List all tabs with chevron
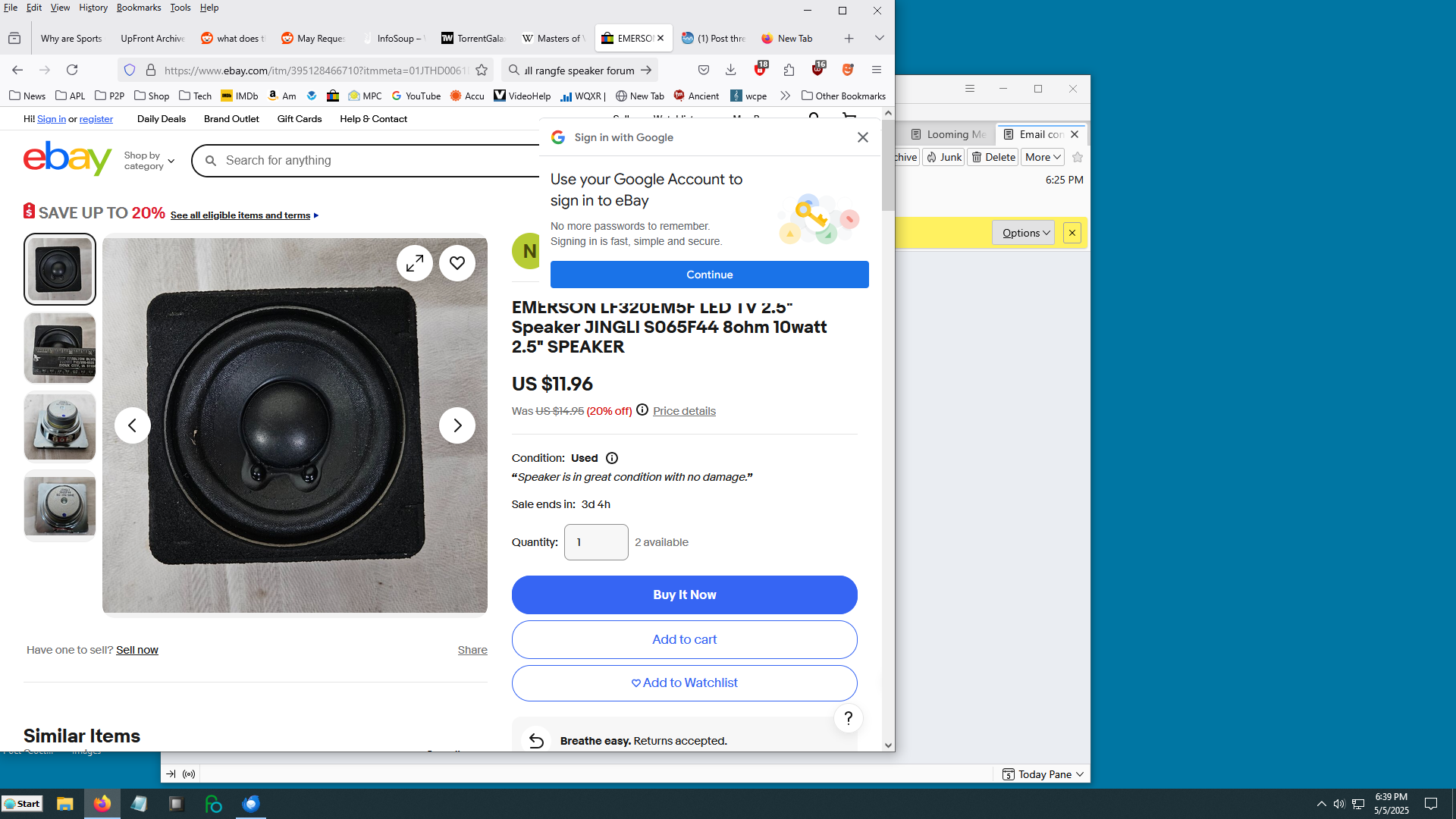This screenshot has height=819, width=1456. click(x=880, y=39)
